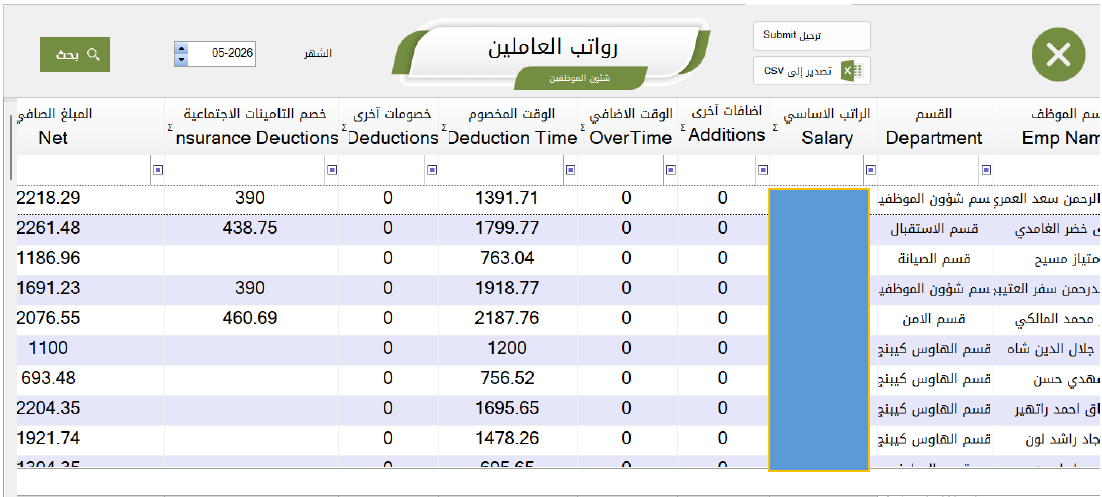Increase month with the up spinner arrow
Viewport: 1102px width, 497px height.
point(181,49)
